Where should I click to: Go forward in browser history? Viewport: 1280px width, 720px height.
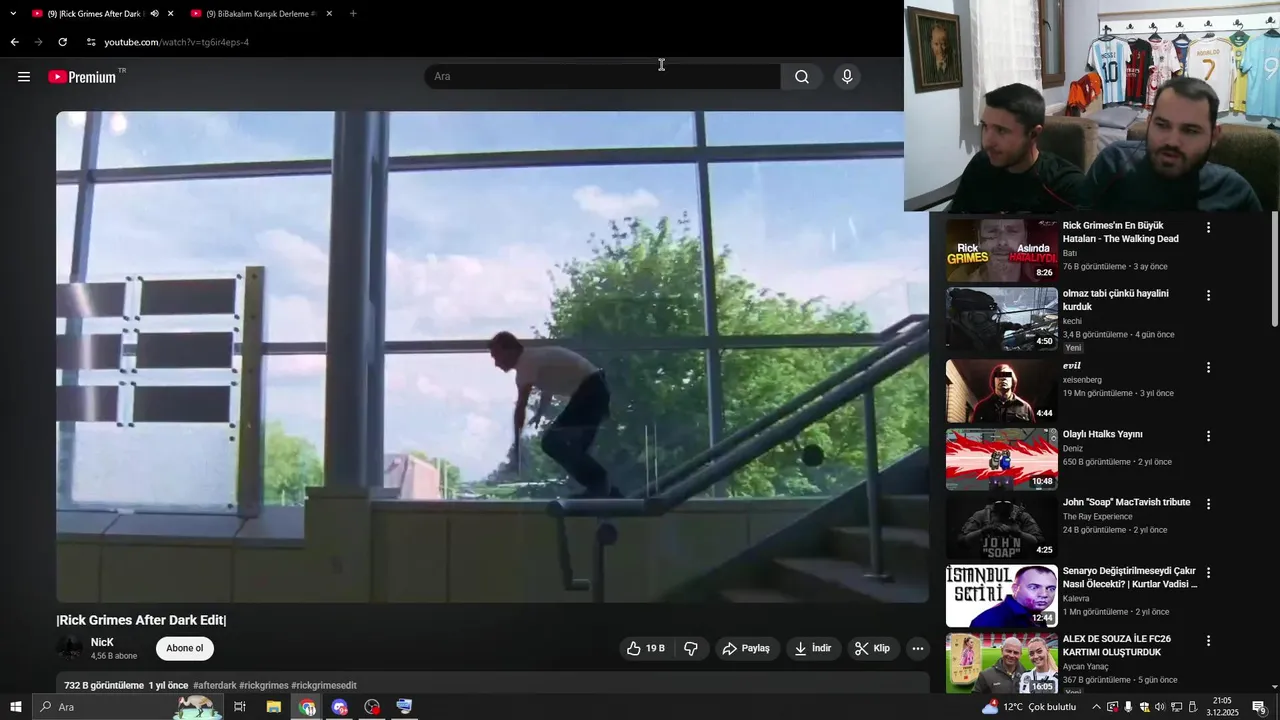[x=38, y=42]
